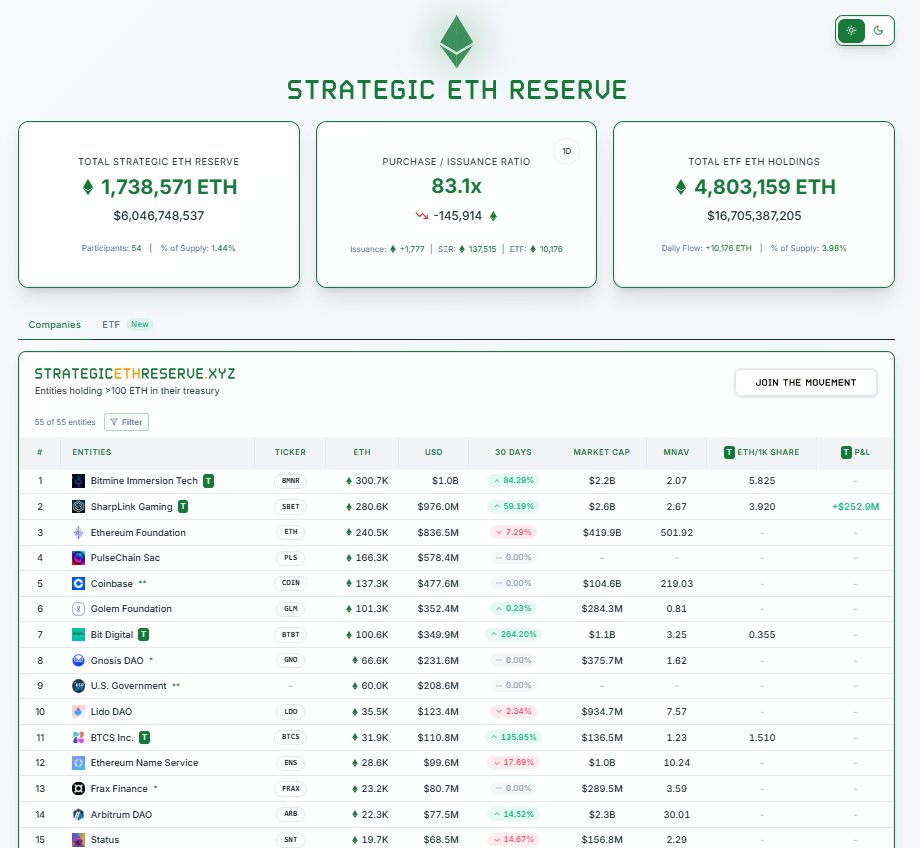Viewport: 920px width, 848px height.
Task: Click the 264.20% change badge
Action: (x=513, y=634)
